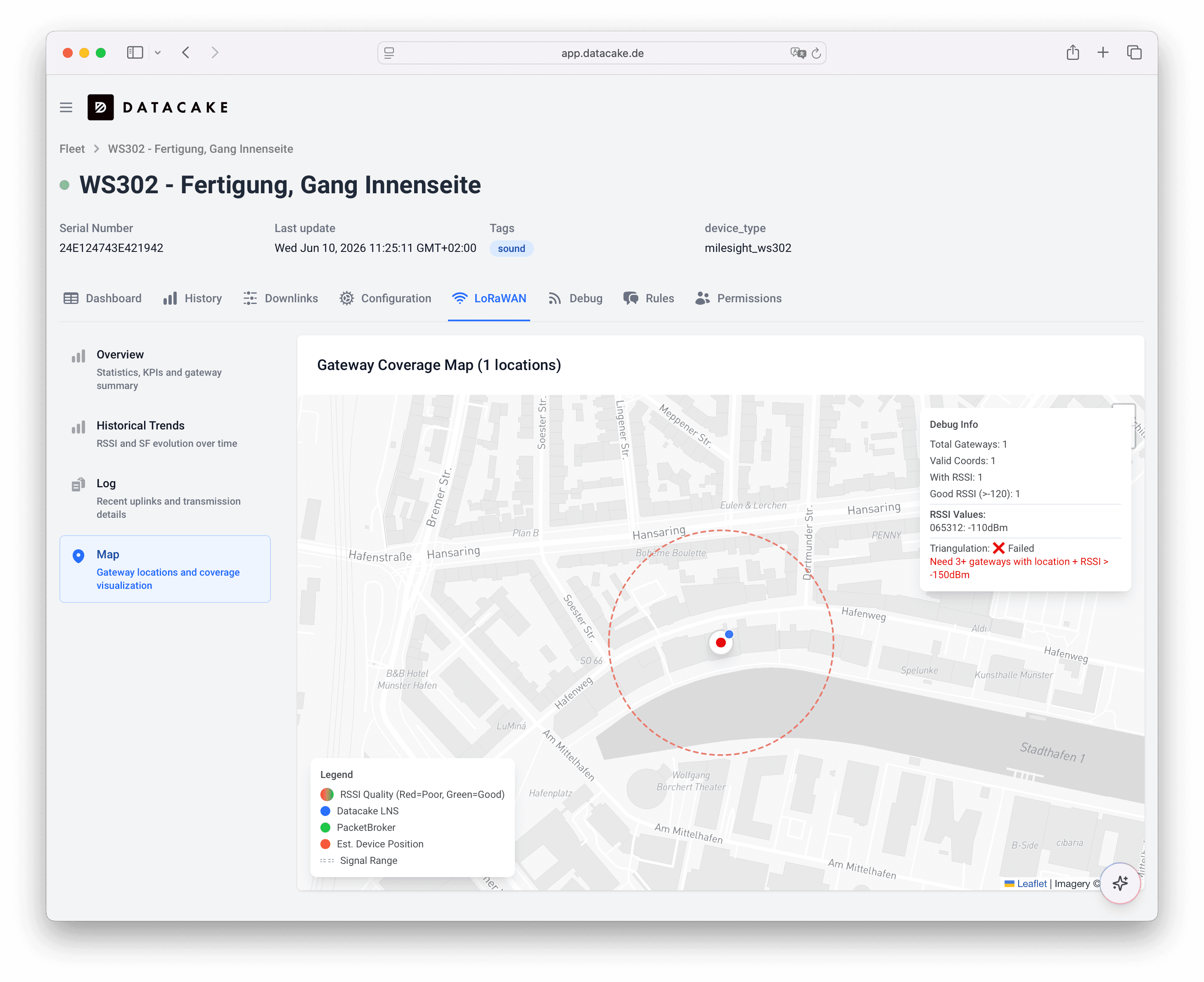Switch to the Dashboard tab
This screenshot has width=1204, height=982.
(x=102, y=298)
